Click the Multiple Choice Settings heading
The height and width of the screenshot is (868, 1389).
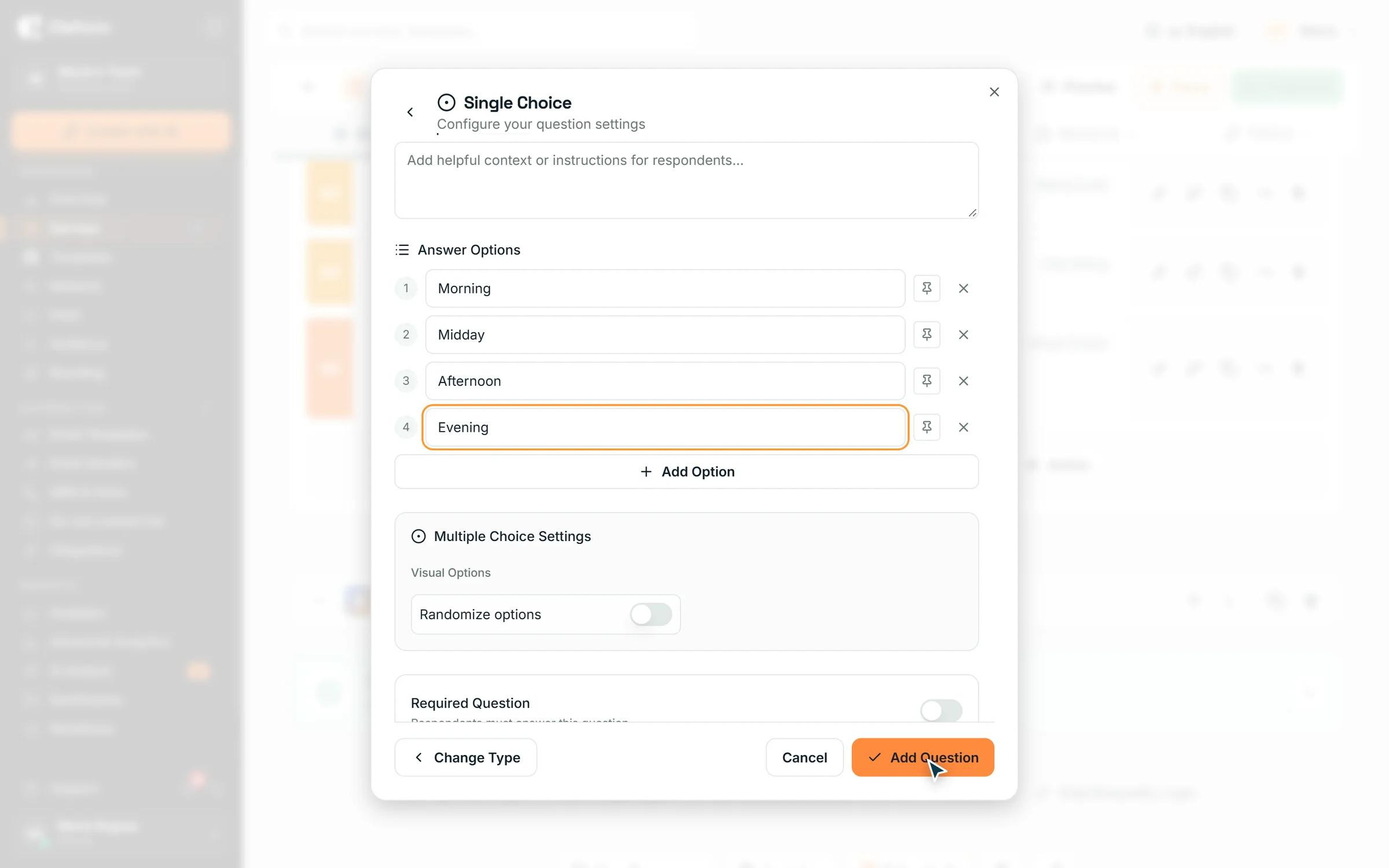point(512,536)
